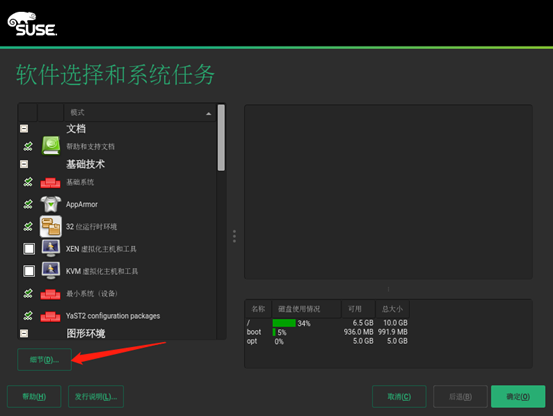Select the 帮助和支持文档 row text
The height and width of the screenshot is (416, 553).
coord(90,146)
